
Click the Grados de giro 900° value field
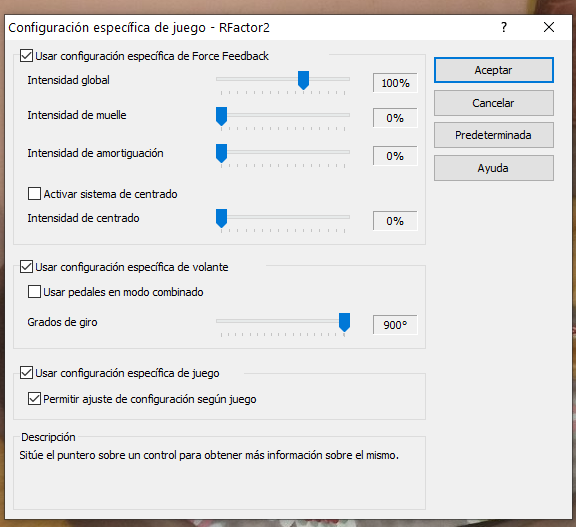tap(395, 325)
